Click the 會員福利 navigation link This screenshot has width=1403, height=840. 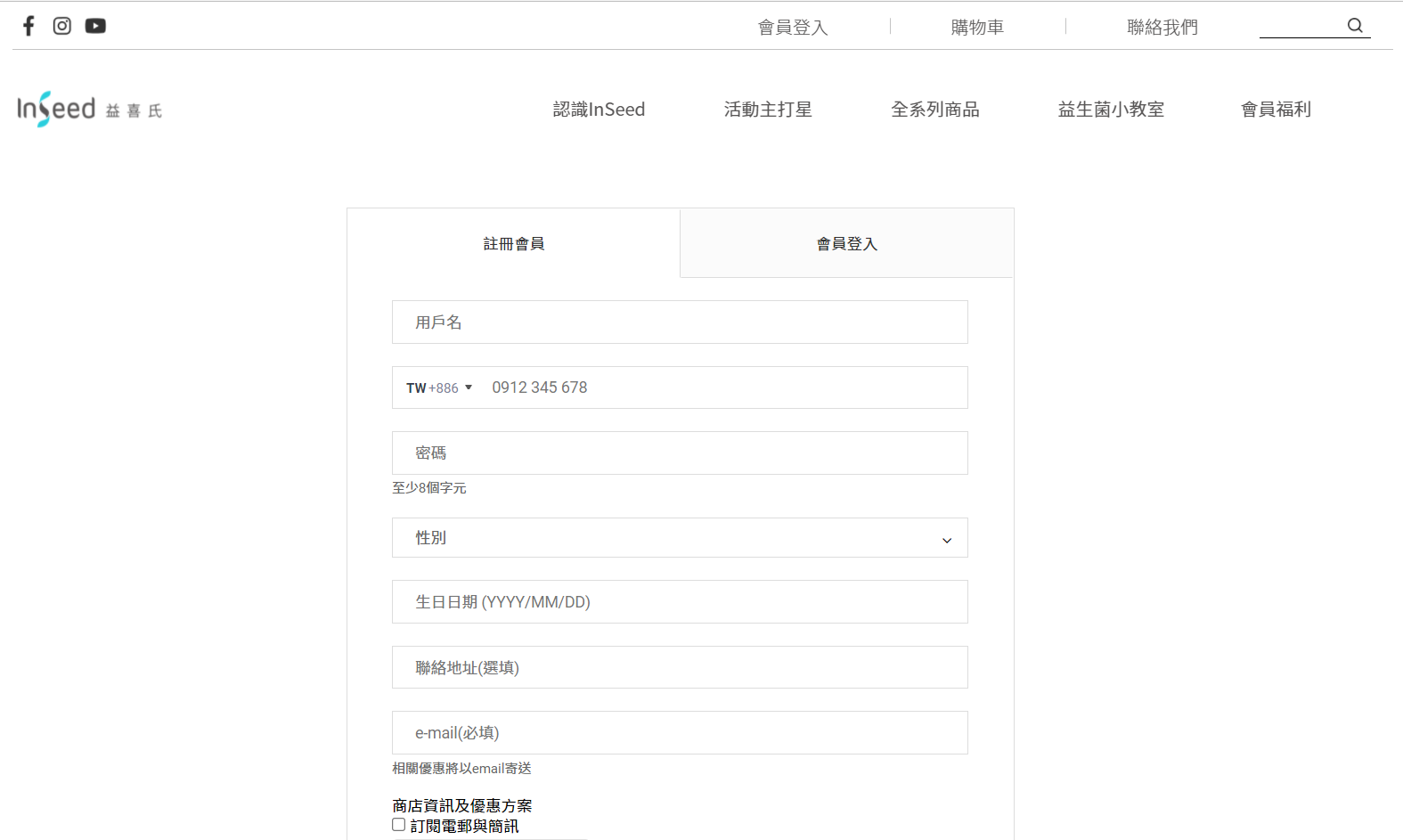1276,110
